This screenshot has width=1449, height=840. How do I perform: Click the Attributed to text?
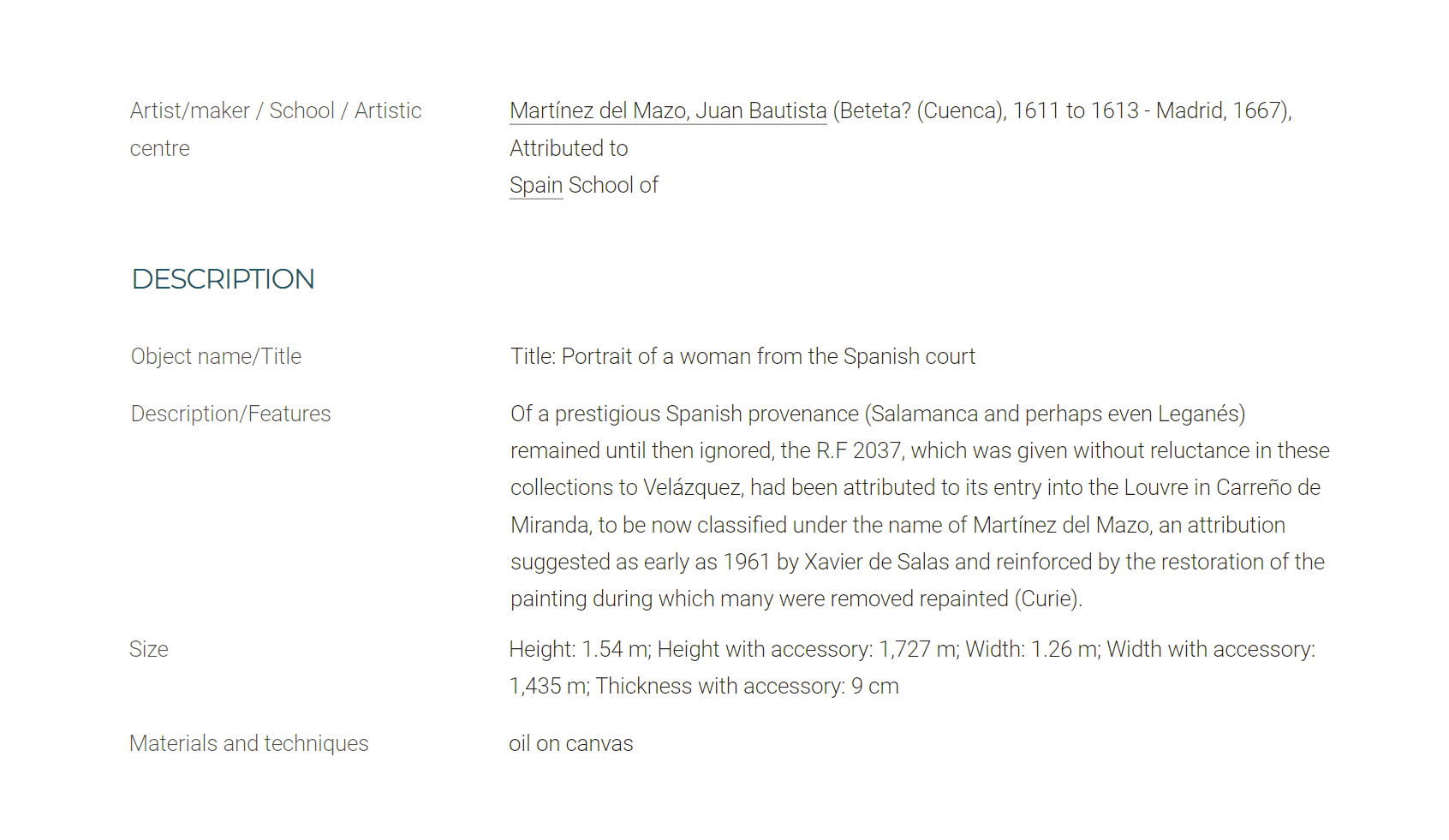point(569,148)
